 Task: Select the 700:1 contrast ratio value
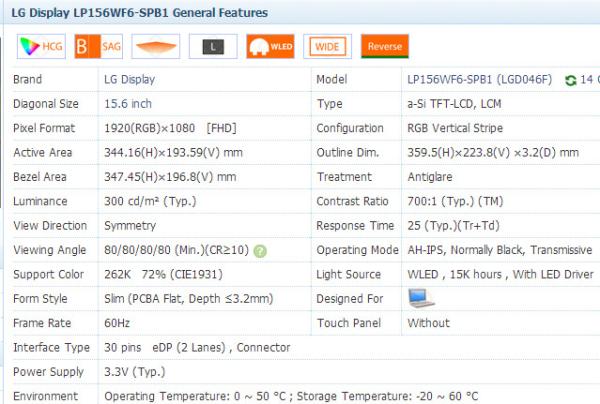[455, 201]
